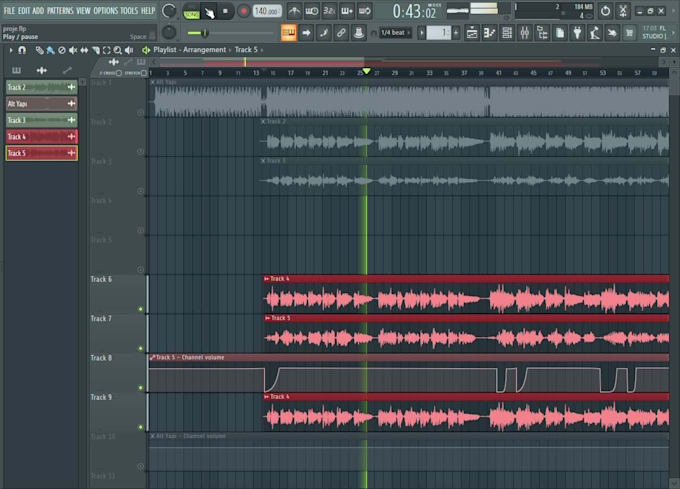Toggle the SONG/pattern mode button

pyautogui.click(x=191, y=12)
